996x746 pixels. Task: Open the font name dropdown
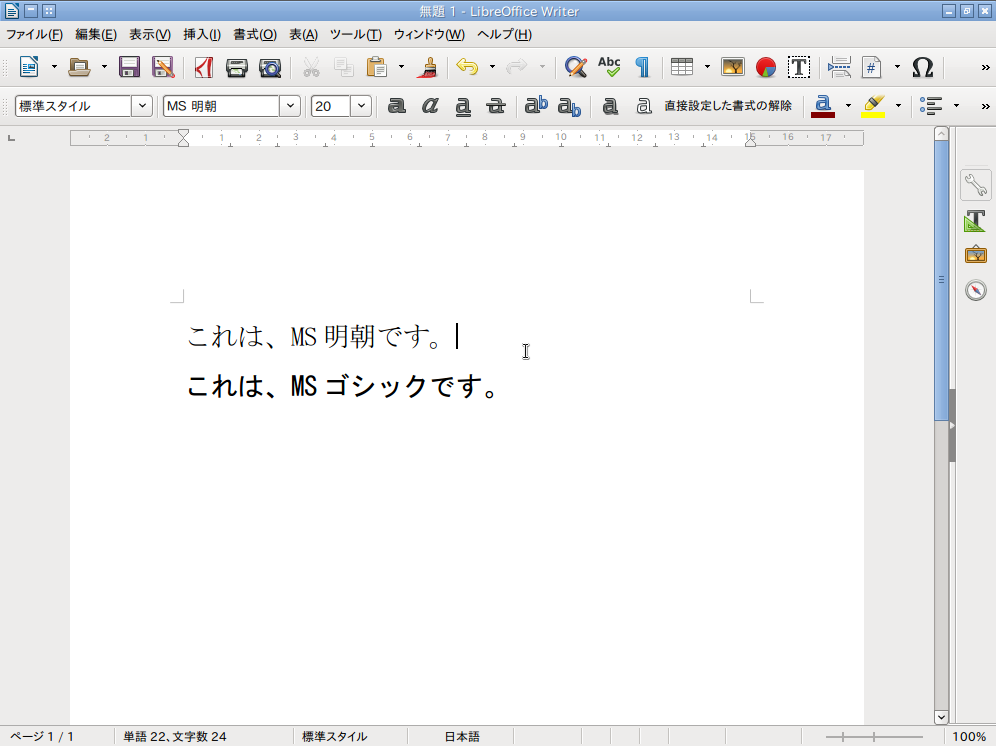pyautogui.click(x=290, y=106)
